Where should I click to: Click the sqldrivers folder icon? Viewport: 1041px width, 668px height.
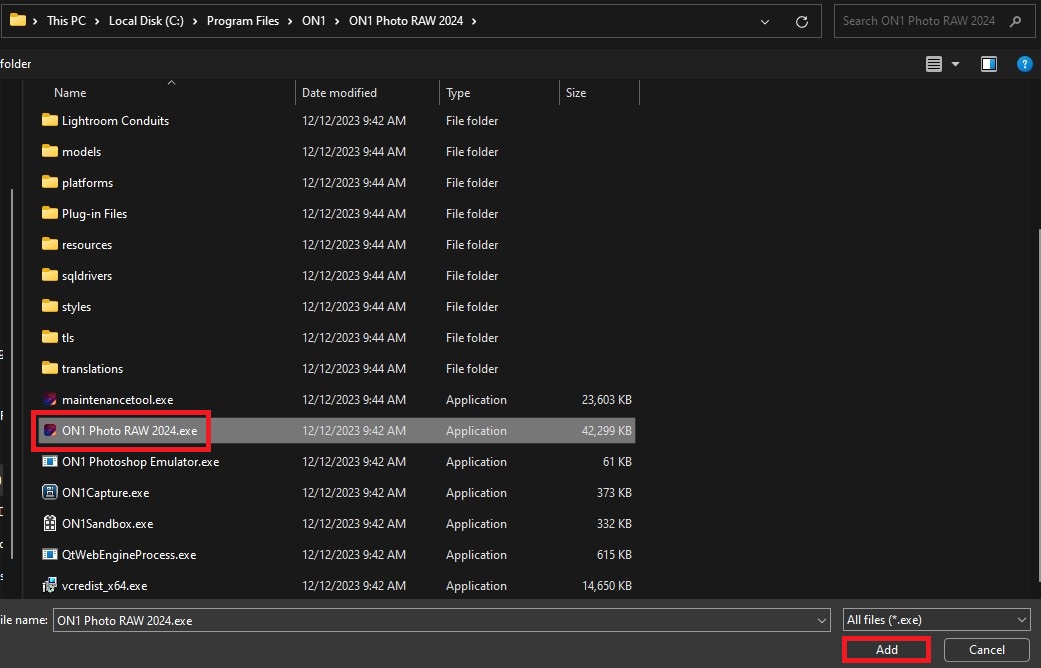tap(50, 275)
